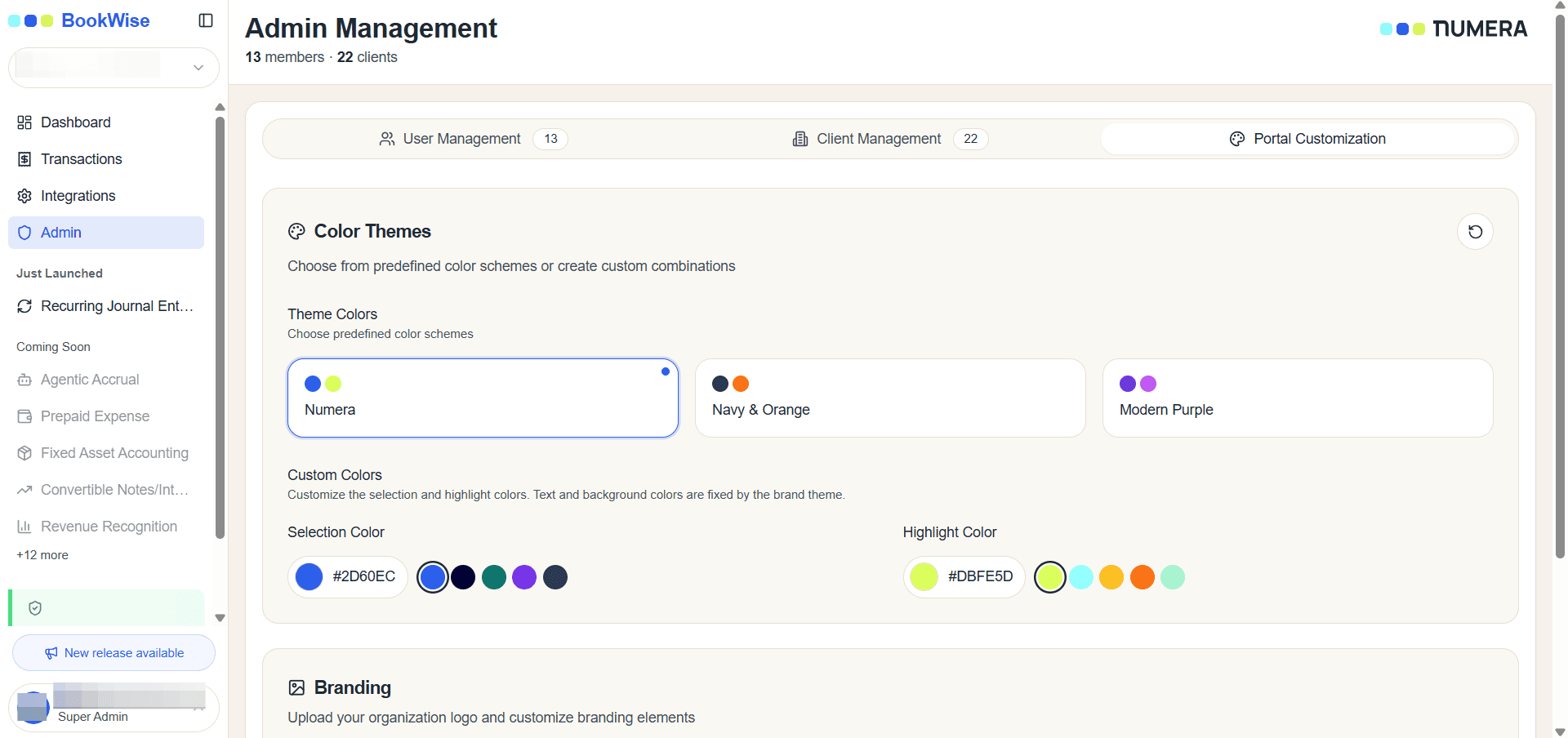
Task: Show +12 more sidebar items
Action: pyautogui.click(x=42, y=555)
